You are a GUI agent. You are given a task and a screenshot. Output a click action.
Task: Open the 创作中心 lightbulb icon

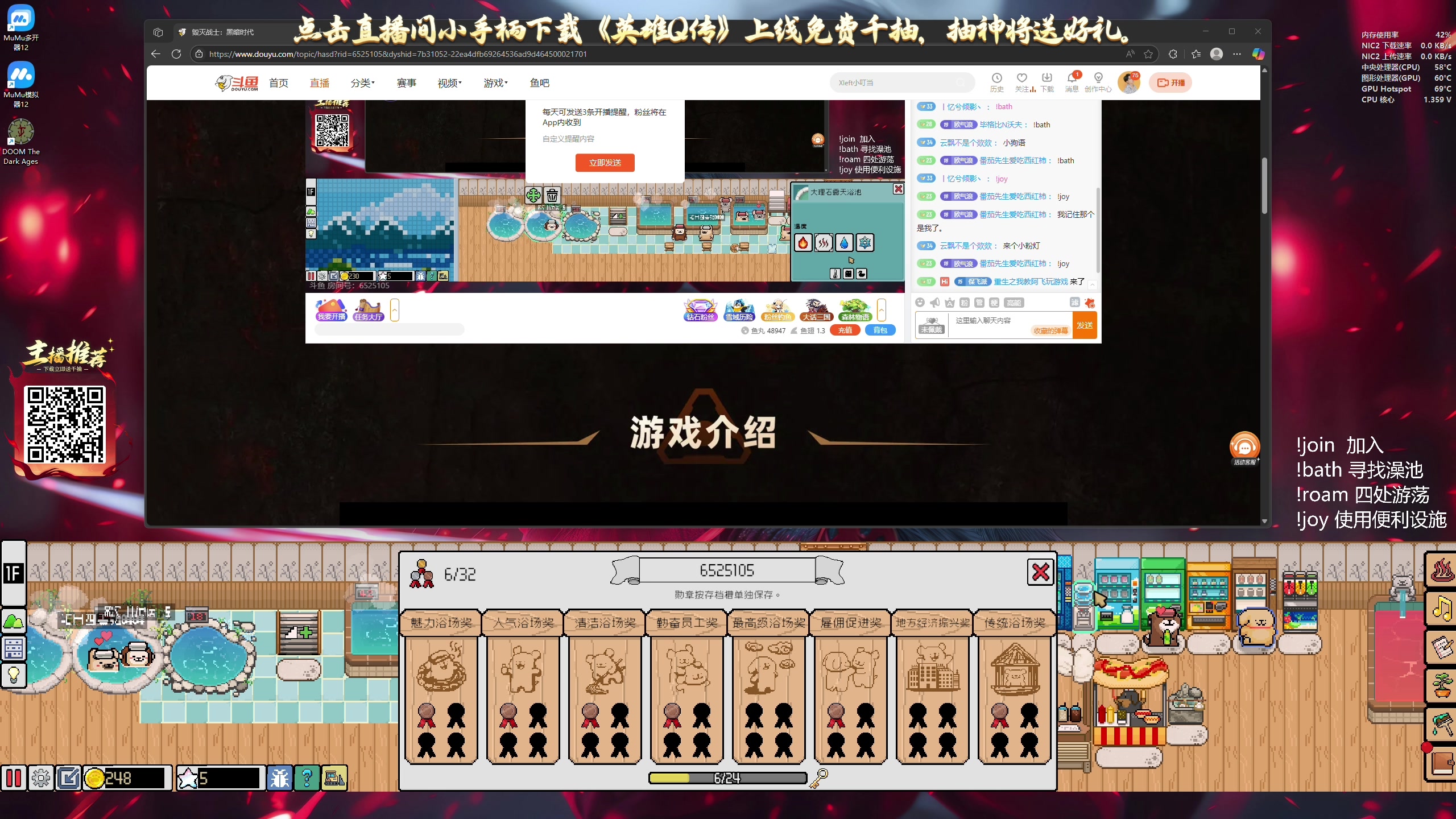coord(1098,82)
